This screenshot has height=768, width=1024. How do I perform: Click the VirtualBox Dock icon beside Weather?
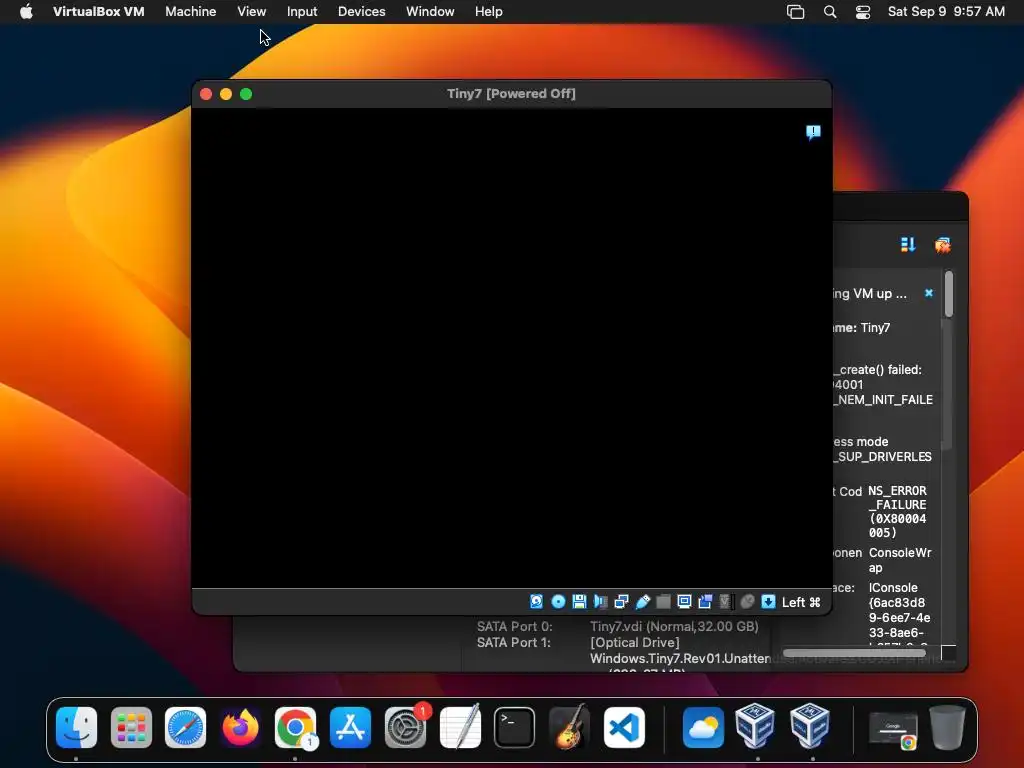[756, 726]
